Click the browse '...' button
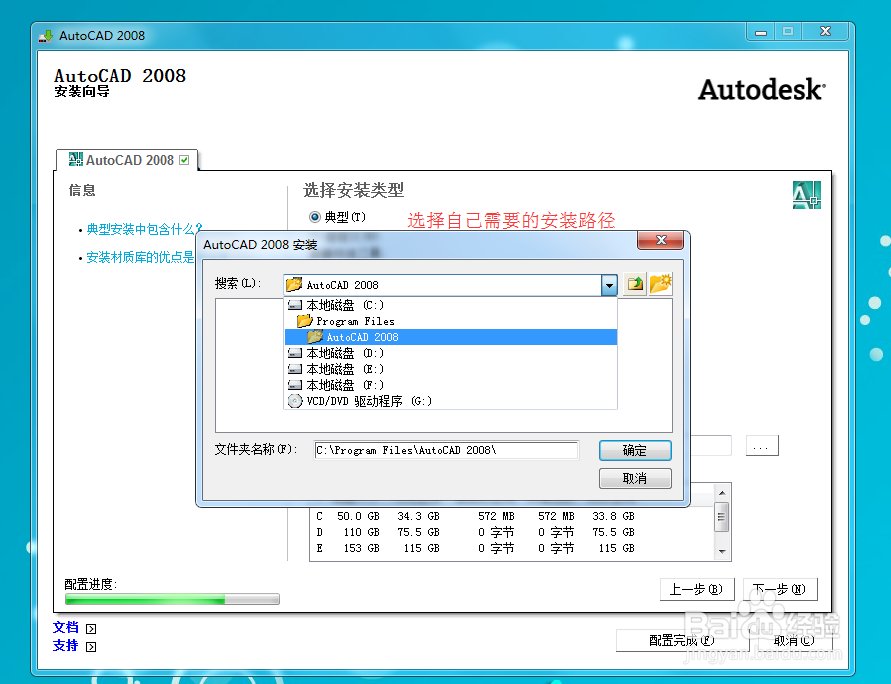This screenshot has width=891, height=684. [x=761, y=447]
